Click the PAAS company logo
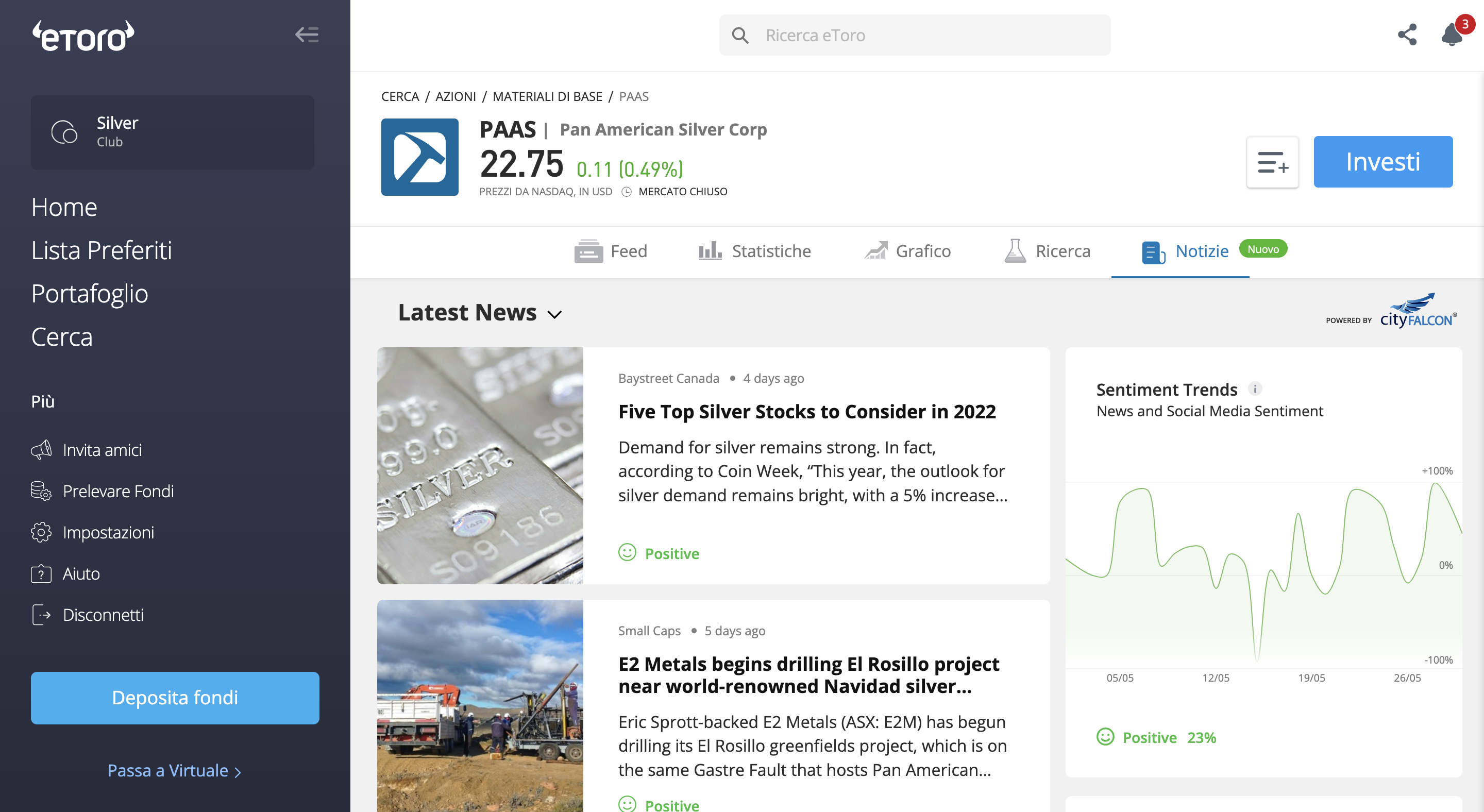This screenshot has width=1484, height=812. coord(419,157)
